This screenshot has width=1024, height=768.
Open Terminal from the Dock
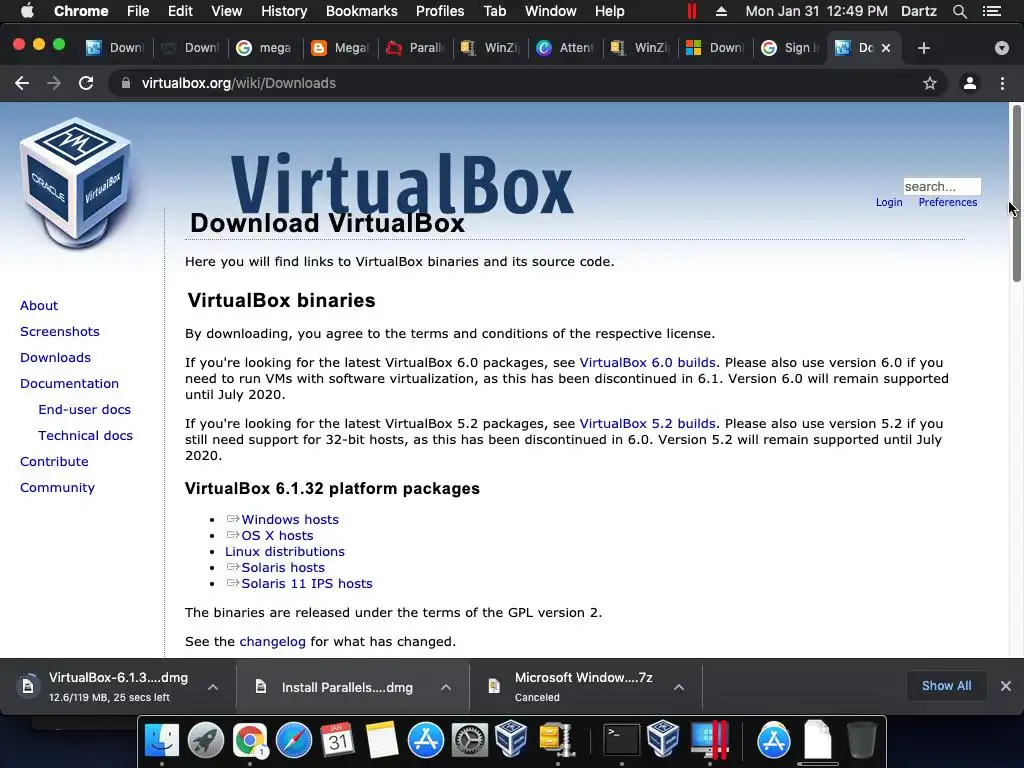[620, 740]
